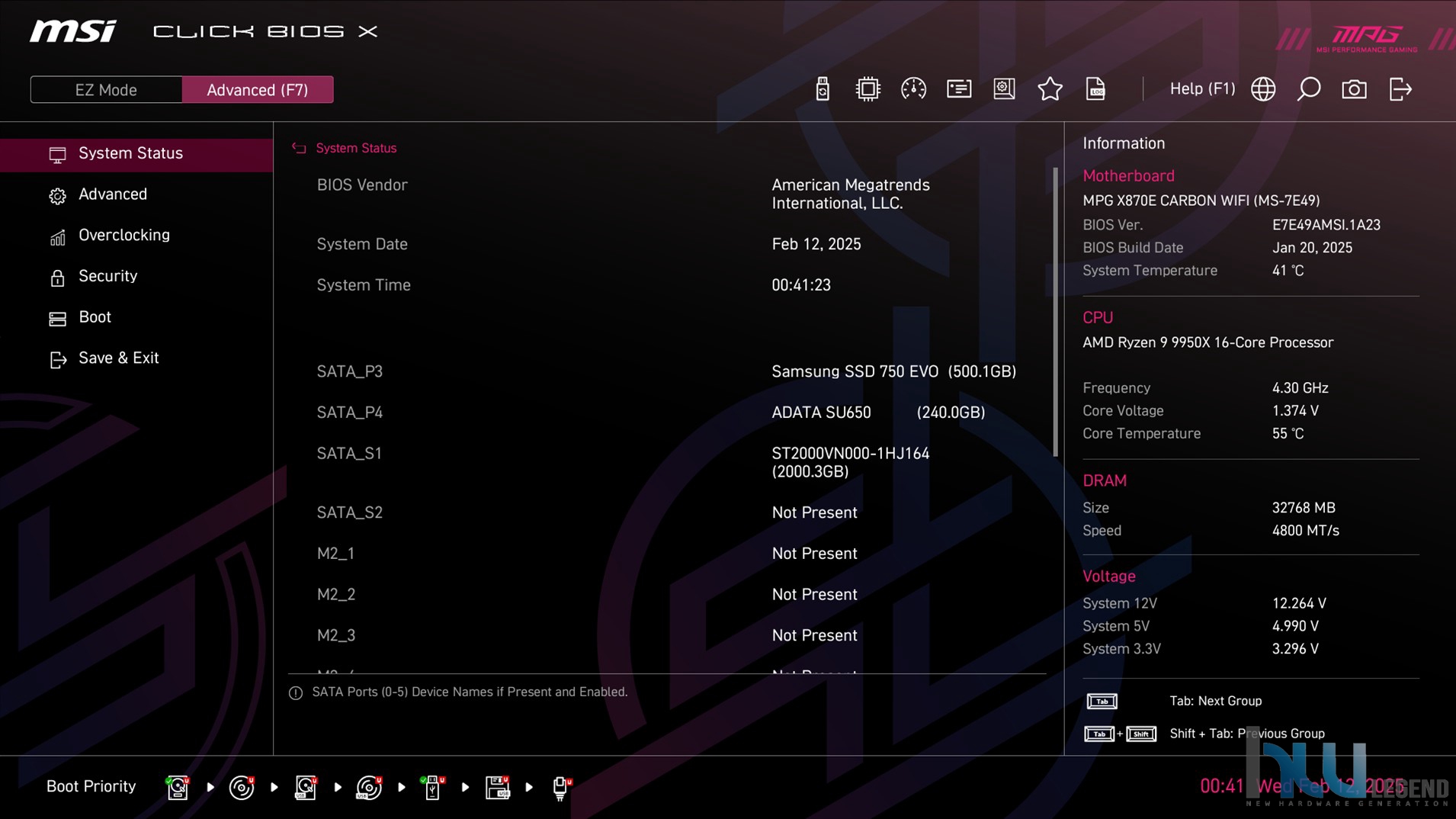Click the MSI logo
Image resolution: width=1456 pixels, height=819 pixels.
(x=72, y=31)
